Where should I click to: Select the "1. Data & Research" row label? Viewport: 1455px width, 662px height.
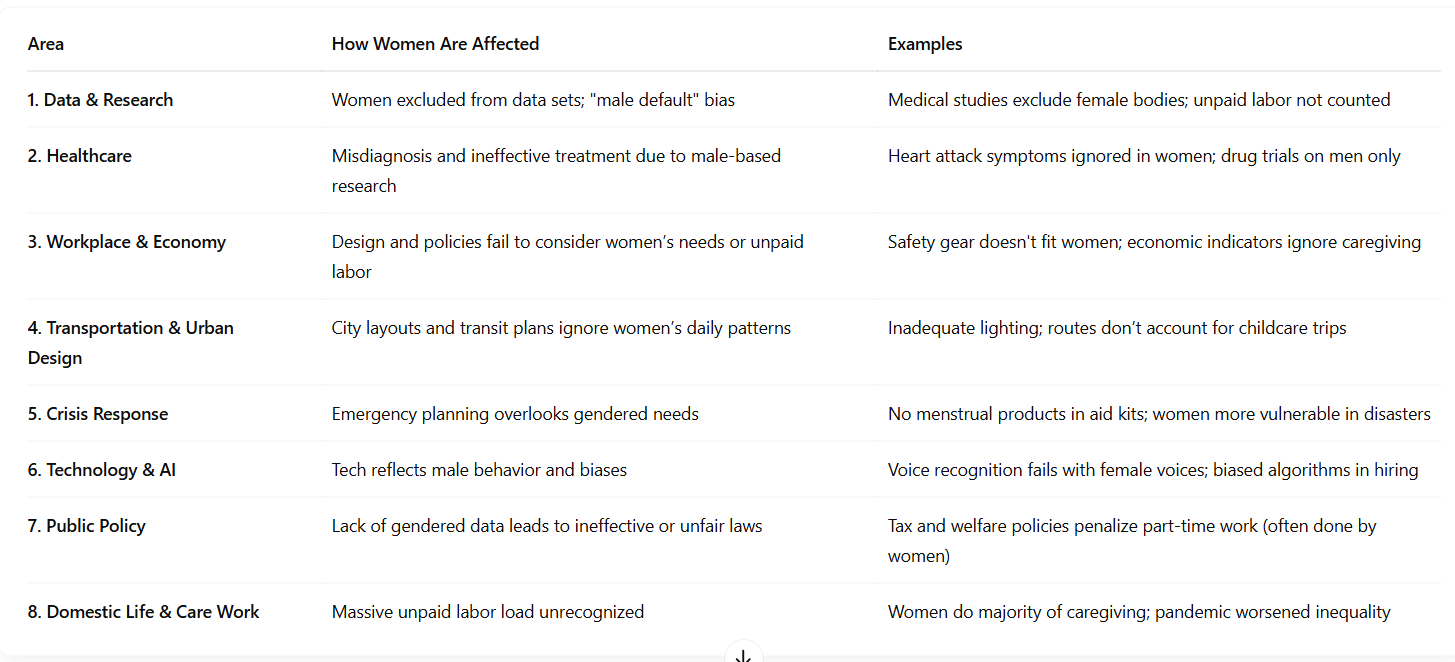pos(100,100)
